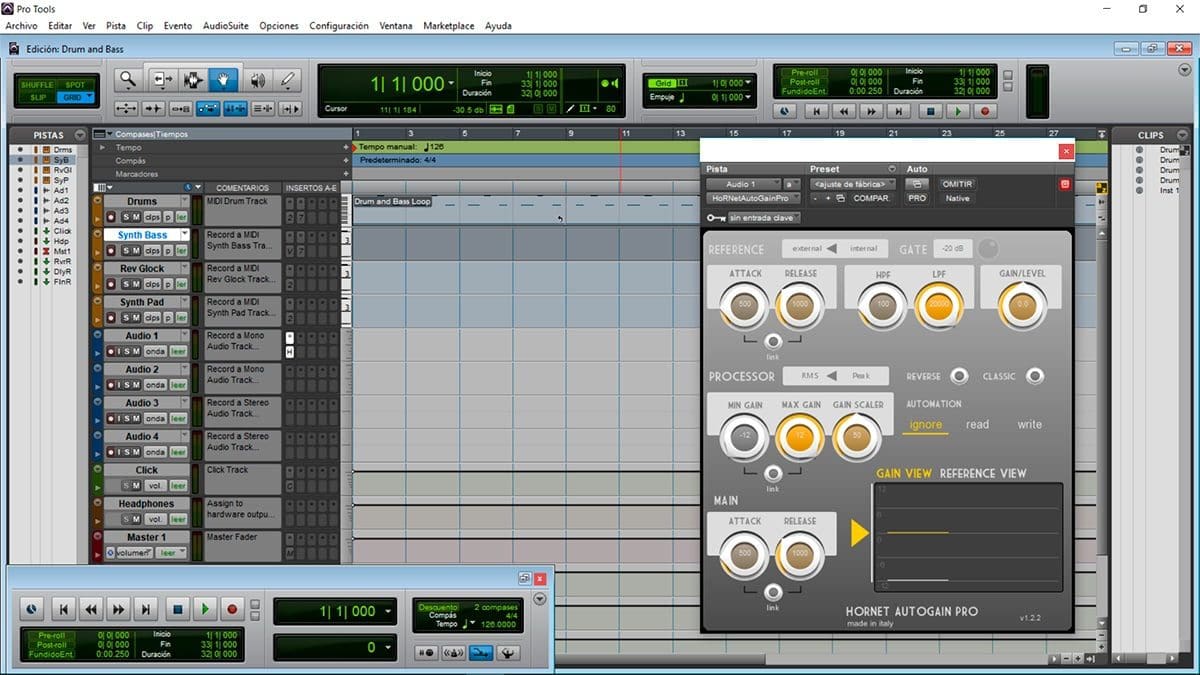
Task: Open the Audio 1 track selector in plugin
Action: pyautogui.click(x=743, y=184)
